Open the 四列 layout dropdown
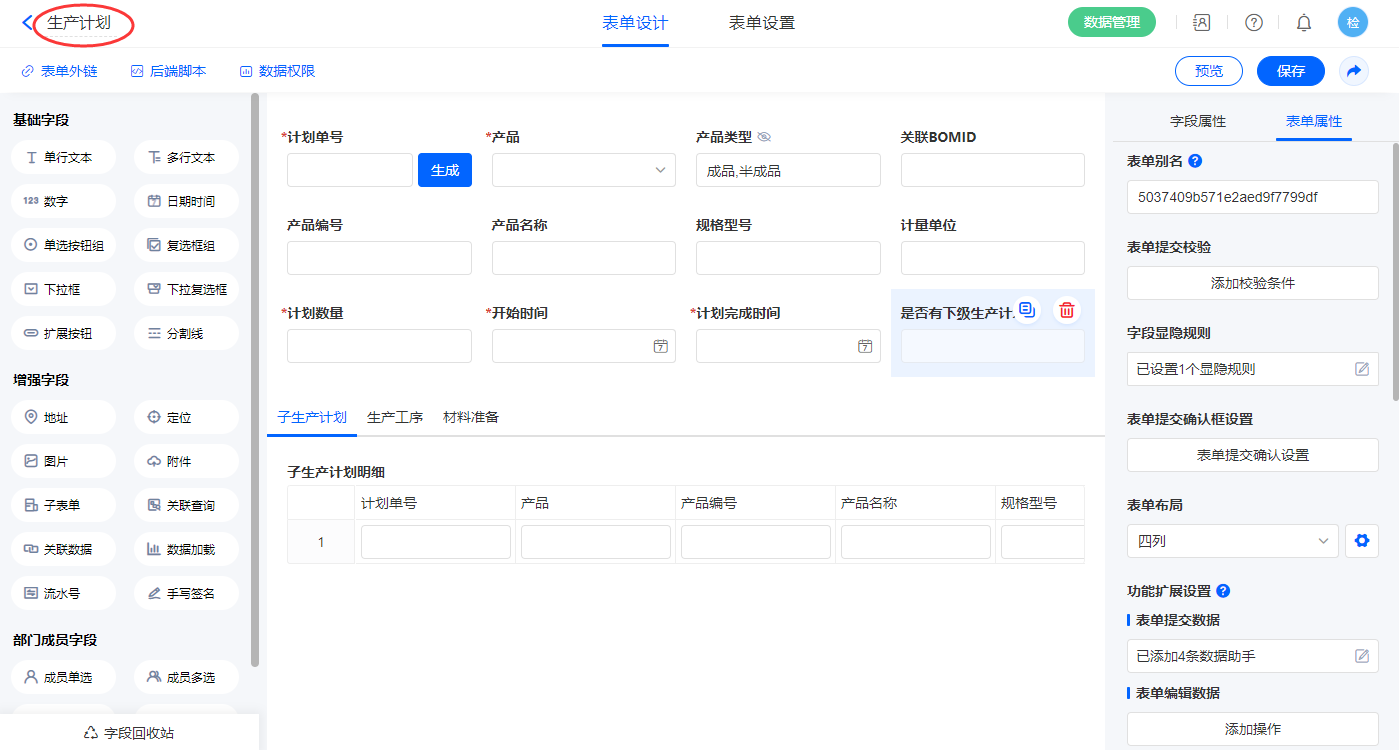 pyautogui.click(x=1232, y=541)
